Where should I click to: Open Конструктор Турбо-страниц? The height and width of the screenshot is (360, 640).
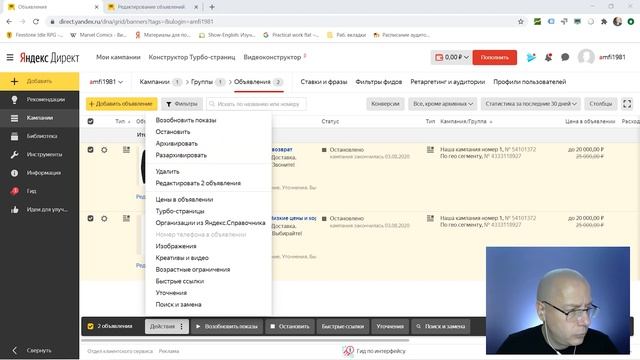[x=192, y=57]
